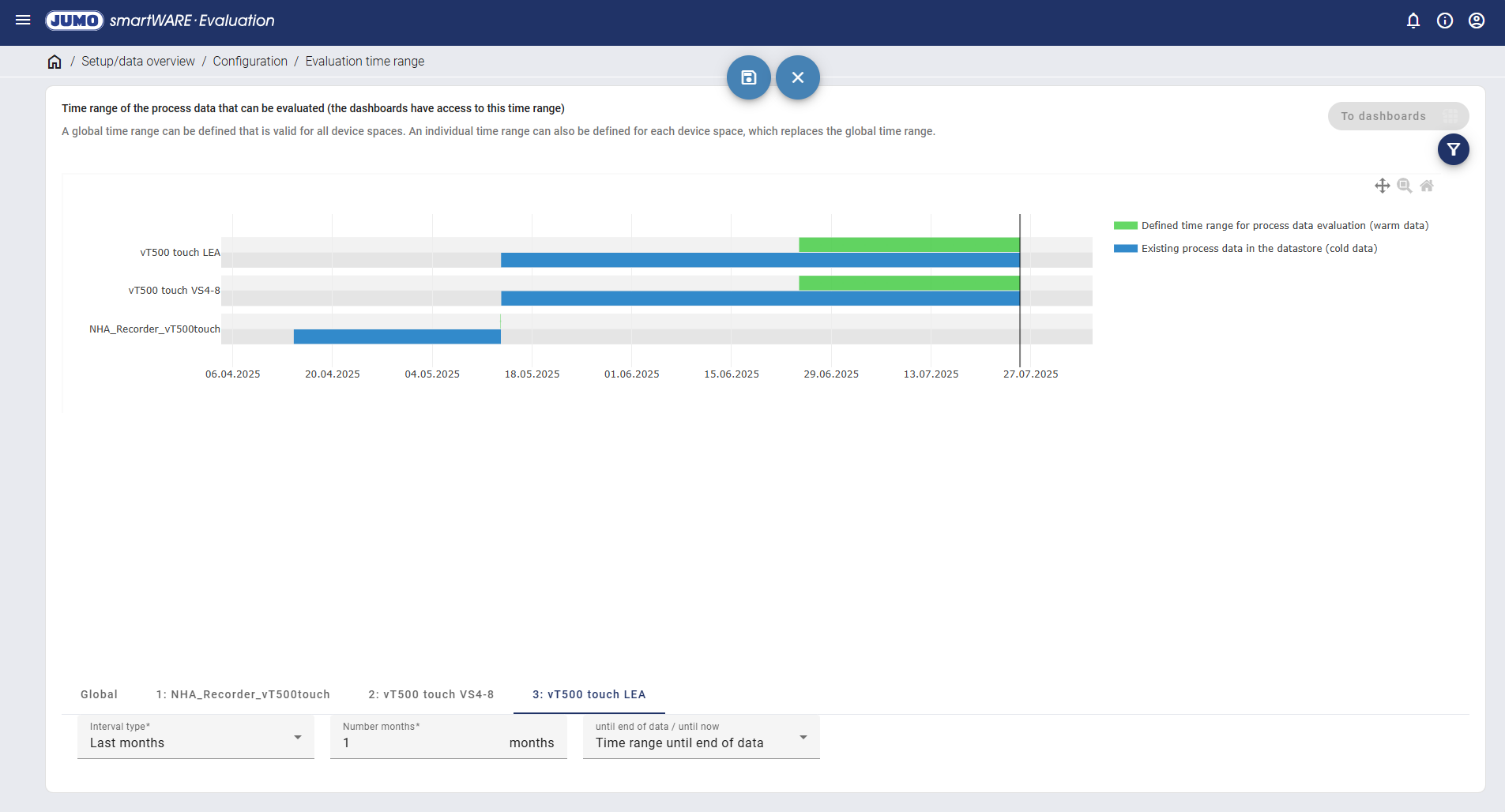Discard changes with the X button
1505x812 pixels.
click(798, 77)
